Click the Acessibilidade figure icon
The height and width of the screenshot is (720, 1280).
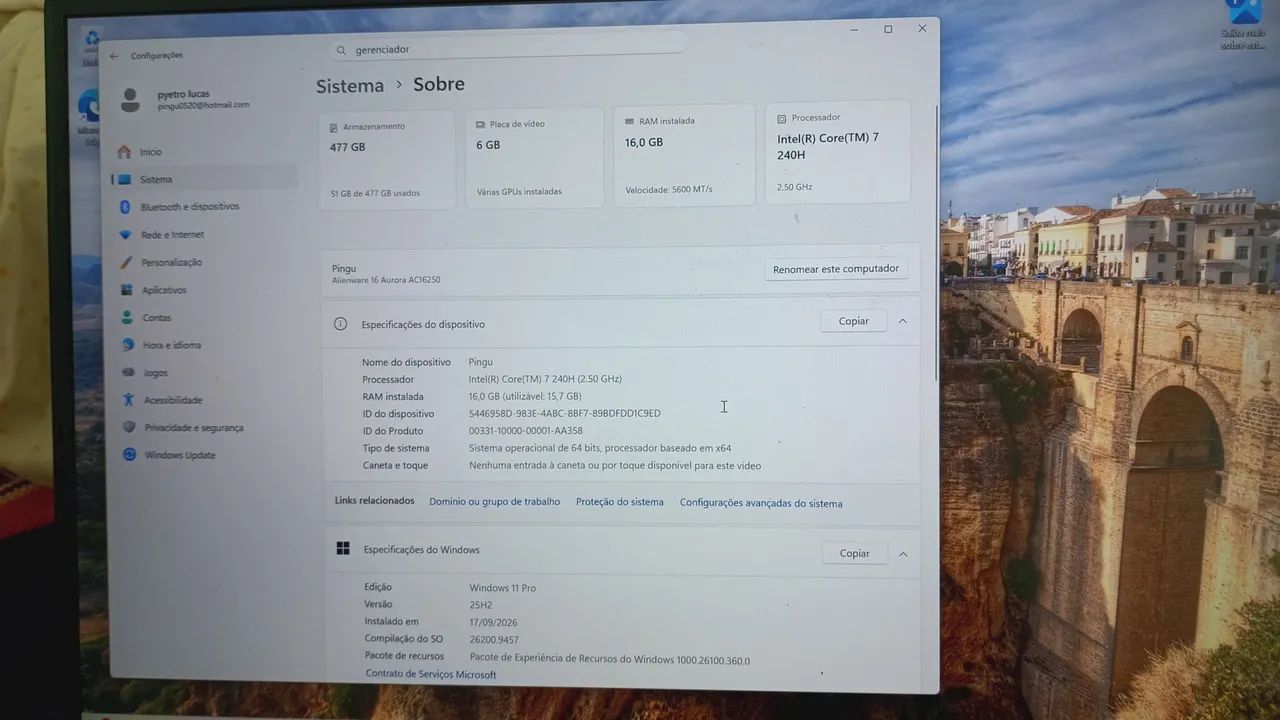(127, 400)
